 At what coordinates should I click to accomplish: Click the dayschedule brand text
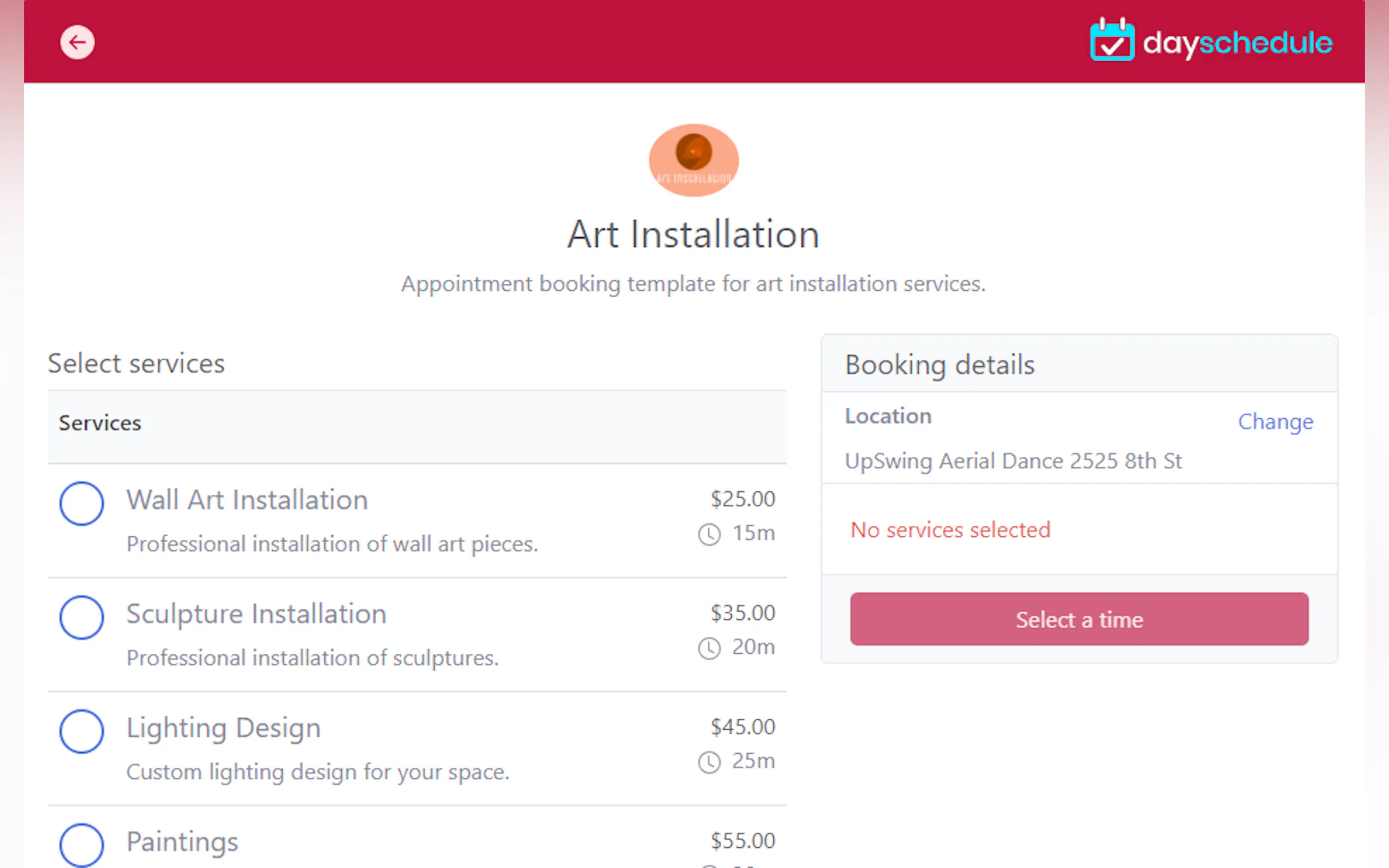pos(1237,43)
